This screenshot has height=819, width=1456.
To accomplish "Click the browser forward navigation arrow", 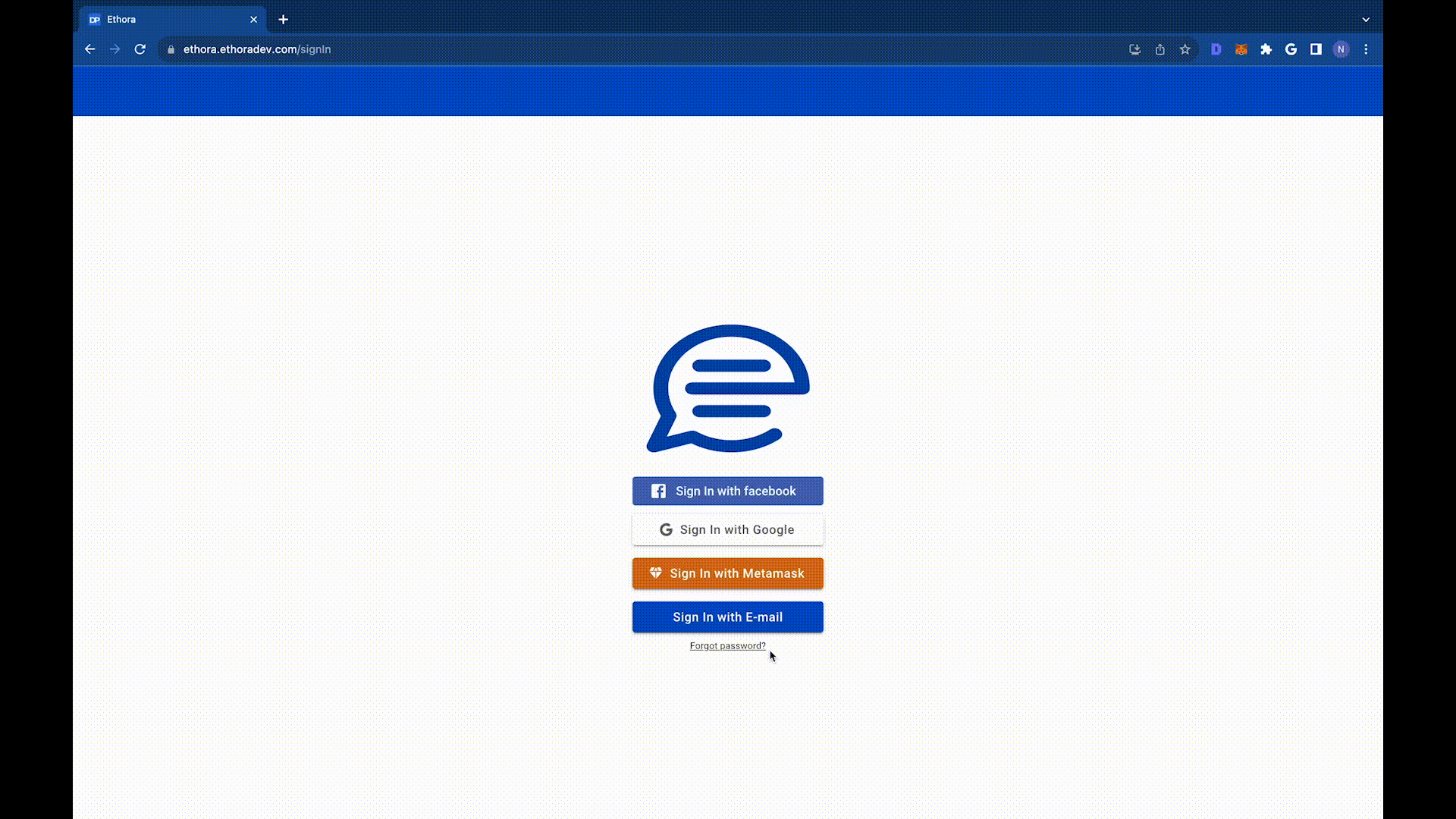I will (115, 49).
